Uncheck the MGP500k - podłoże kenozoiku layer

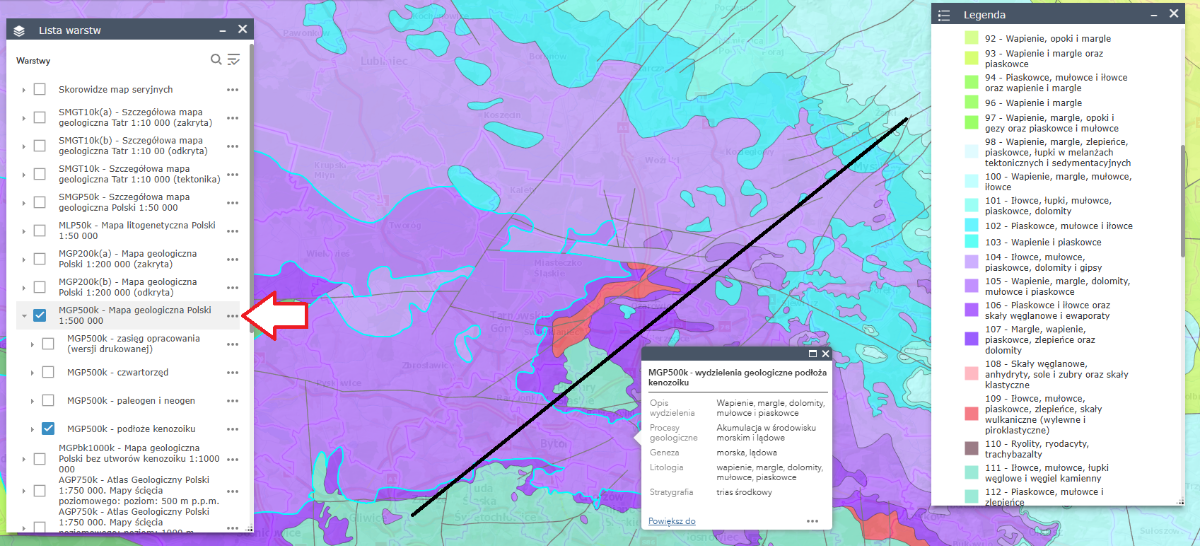[x=48, y=429]
